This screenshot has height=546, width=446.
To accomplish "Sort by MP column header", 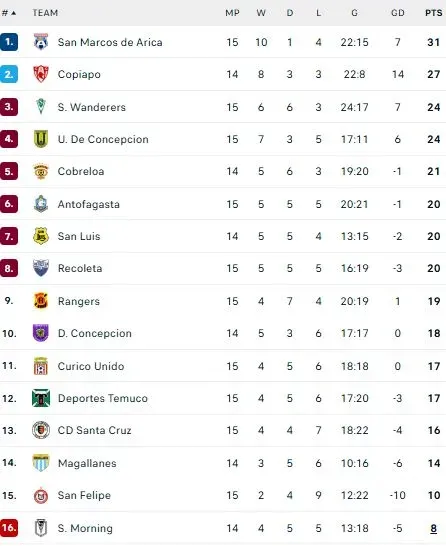I will tap(232, 13).
